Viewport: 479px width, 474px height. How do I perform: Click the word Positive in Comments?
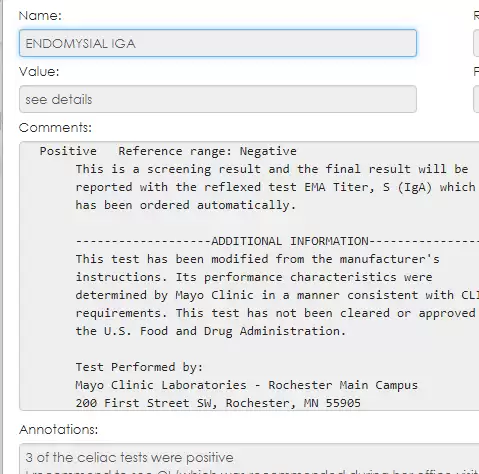pyautogui.click(x=68, y=151)
